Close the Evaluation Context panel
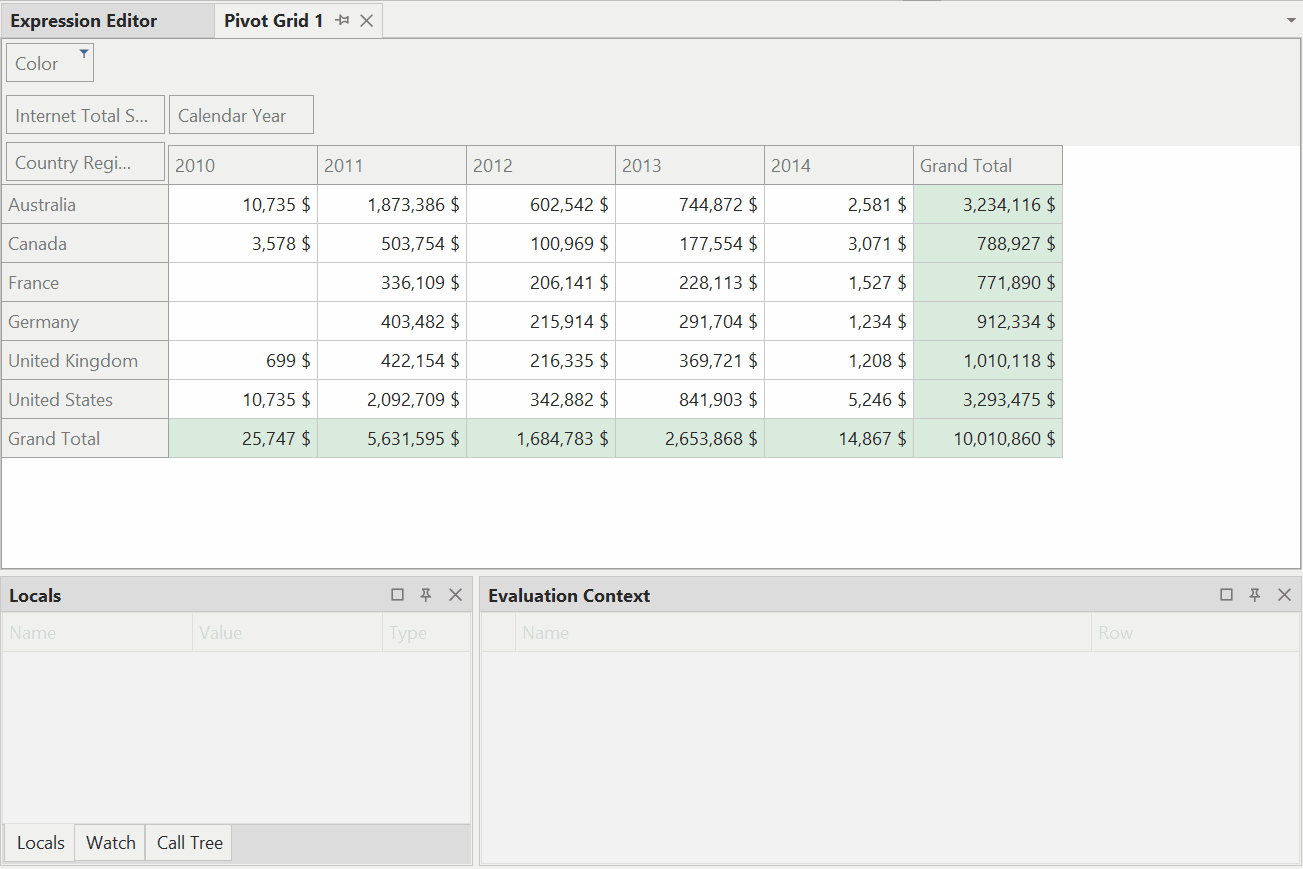Screen dimensions: 1303x869 pos(1284,595)
